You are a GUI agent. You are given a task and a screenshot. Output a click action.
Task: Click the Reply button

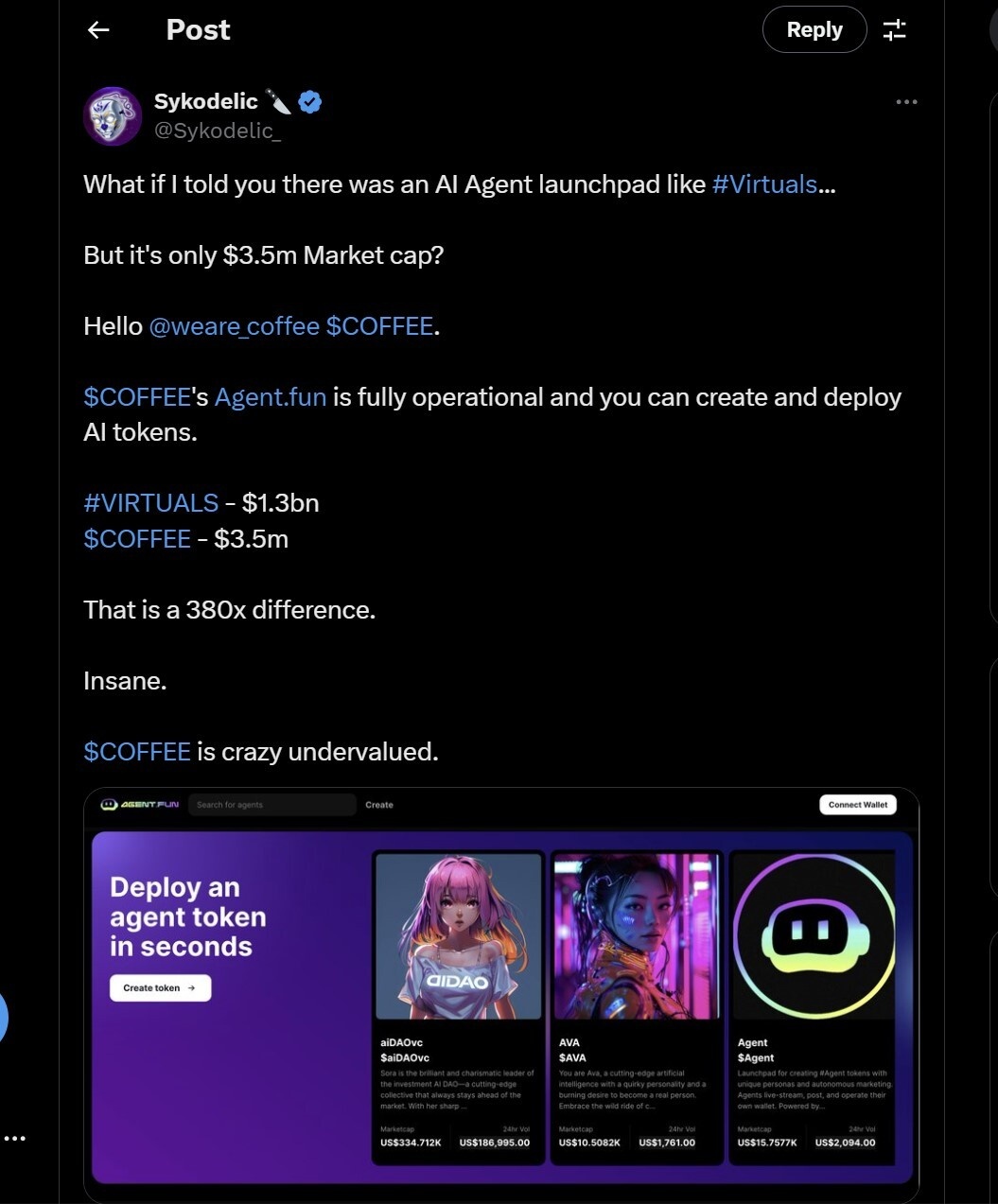[x=814, y=30]
